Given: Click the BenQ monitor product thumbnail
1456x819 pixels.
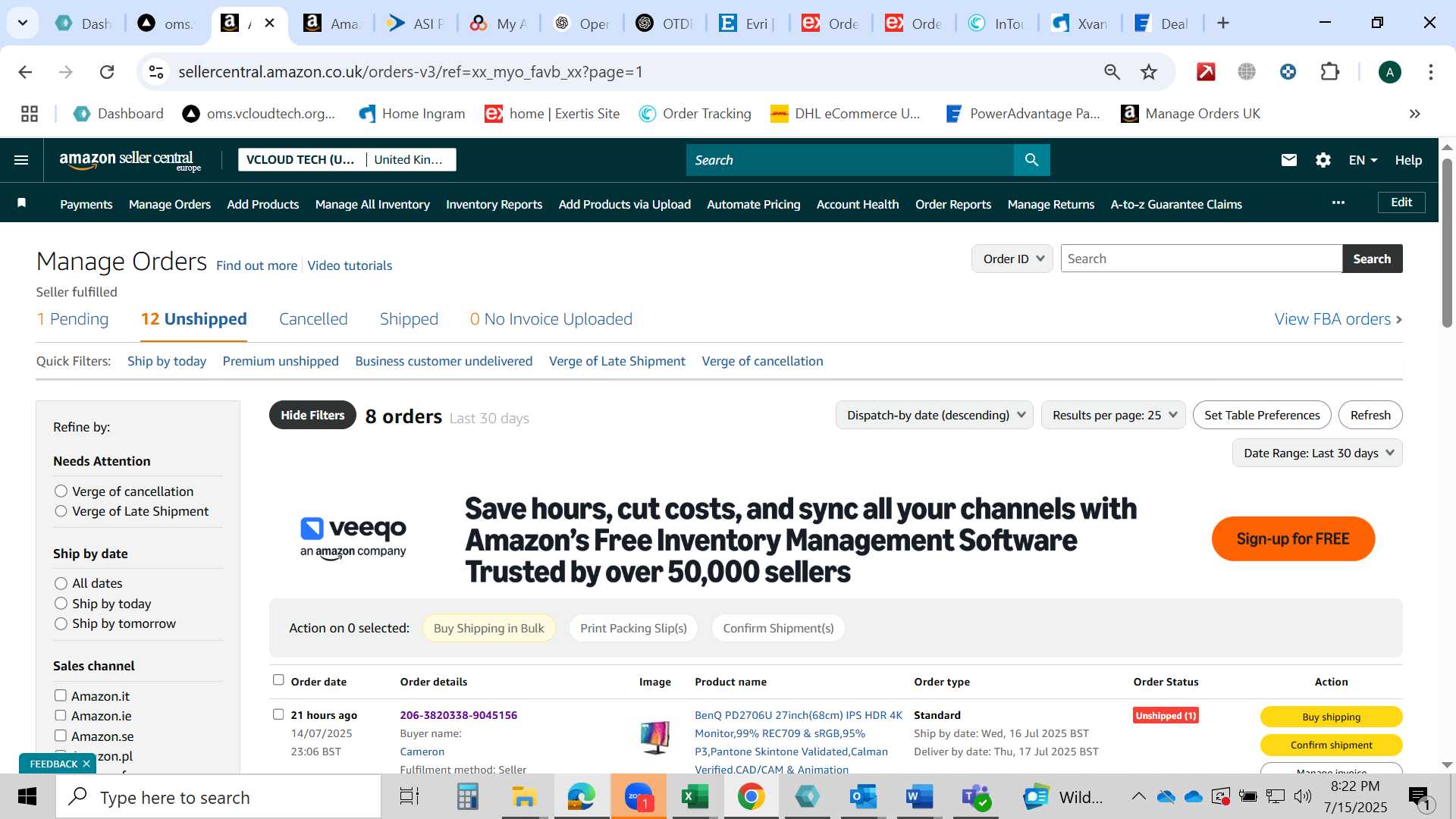Looking at the screenshot, I should (x=655, y=737).
